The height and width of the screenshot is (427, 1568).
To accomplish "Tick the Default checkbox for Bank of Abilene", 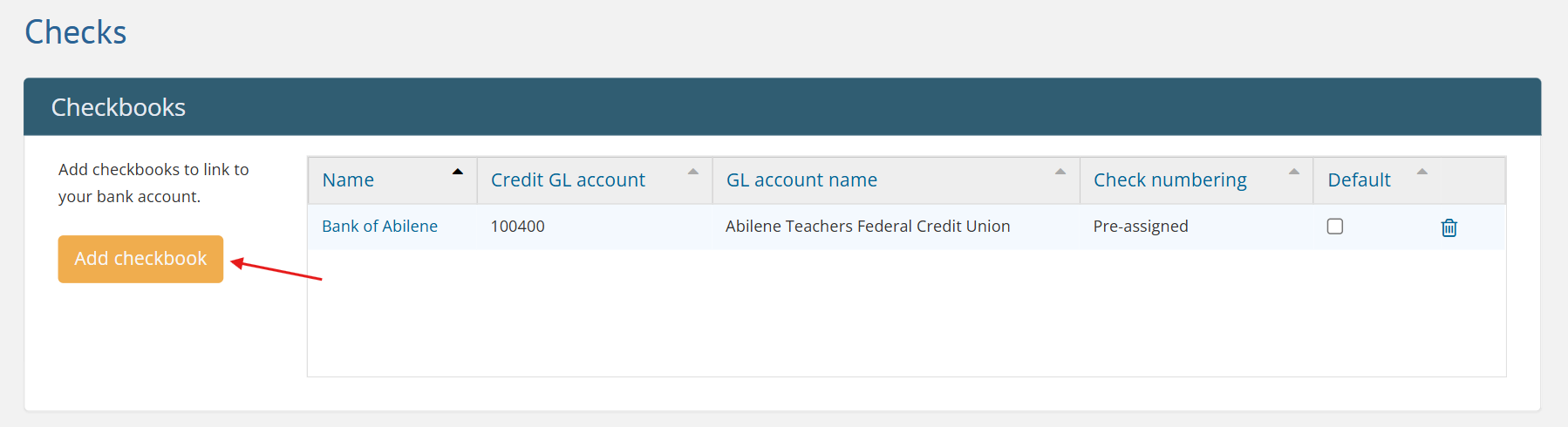I will coord(1335,227).
